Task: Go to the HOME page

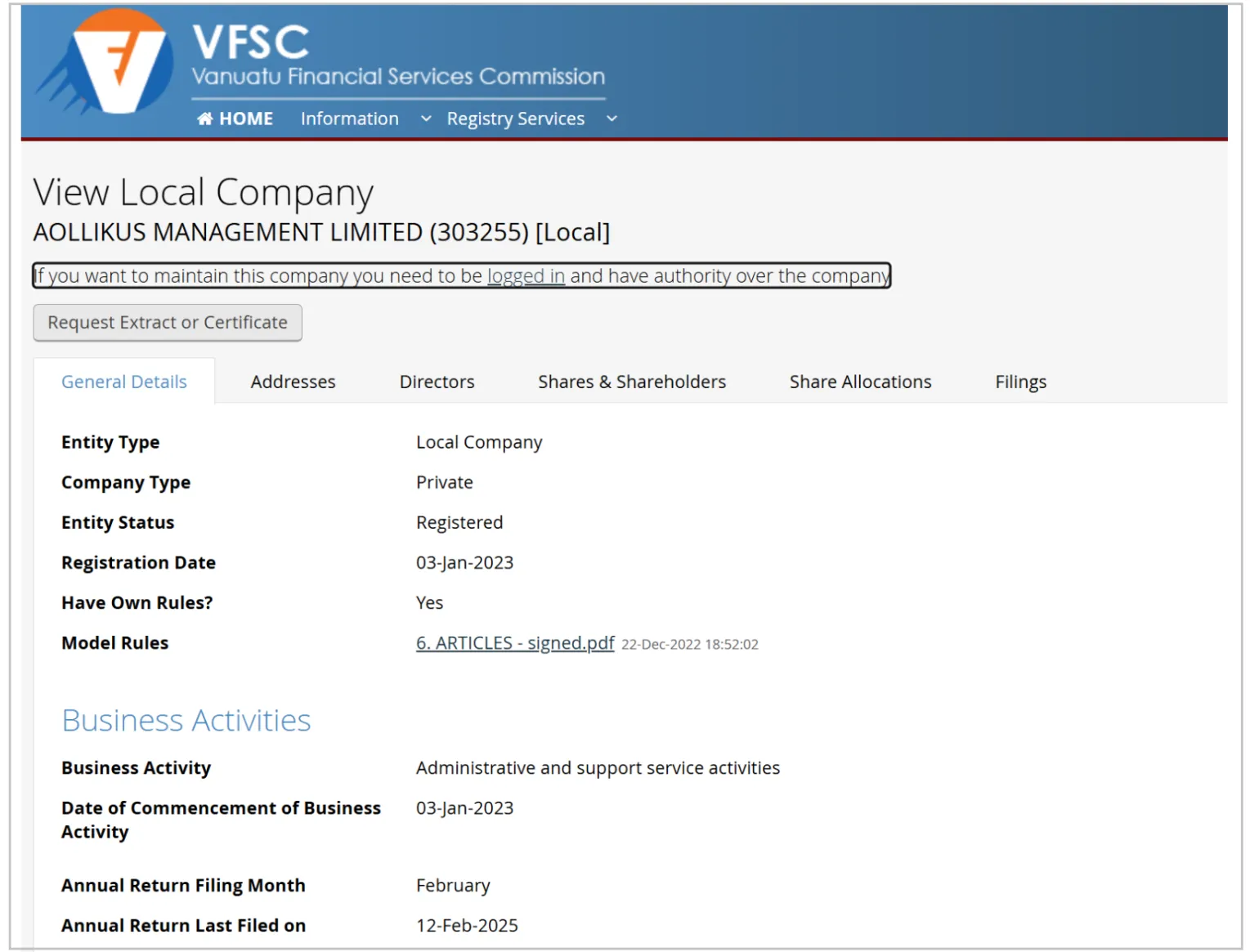Action: coord(235,118)
